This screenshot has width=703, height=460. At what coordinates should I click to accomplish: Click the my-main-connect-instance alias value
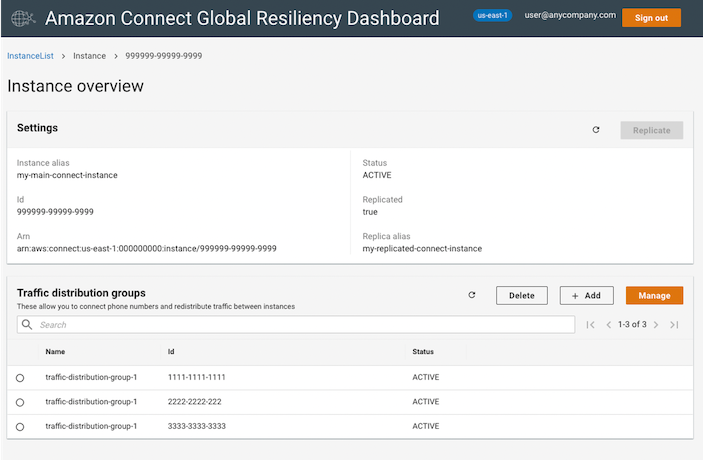tap(67, 175)
